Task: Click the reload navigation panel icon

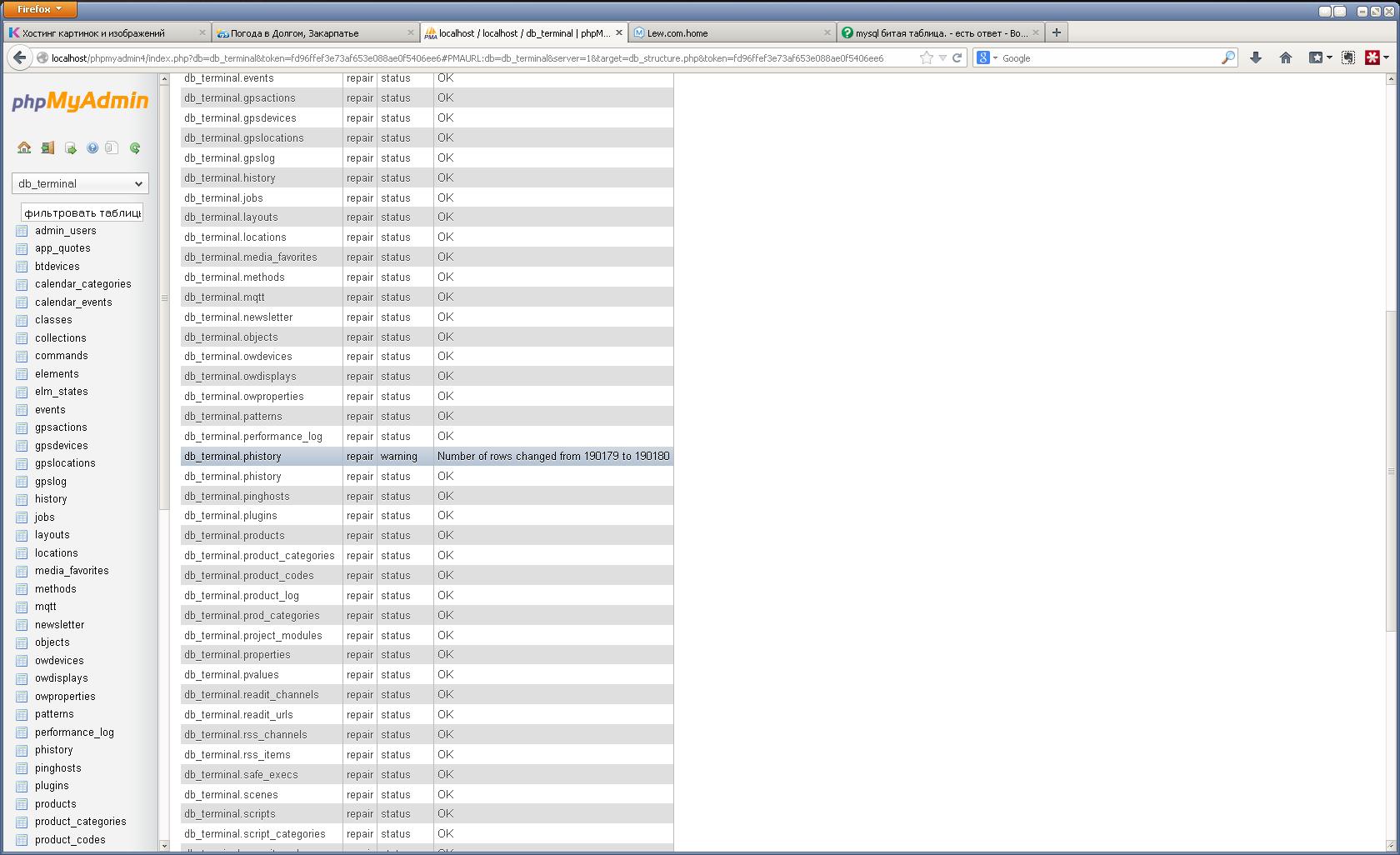Action: (x=135, y=147)
